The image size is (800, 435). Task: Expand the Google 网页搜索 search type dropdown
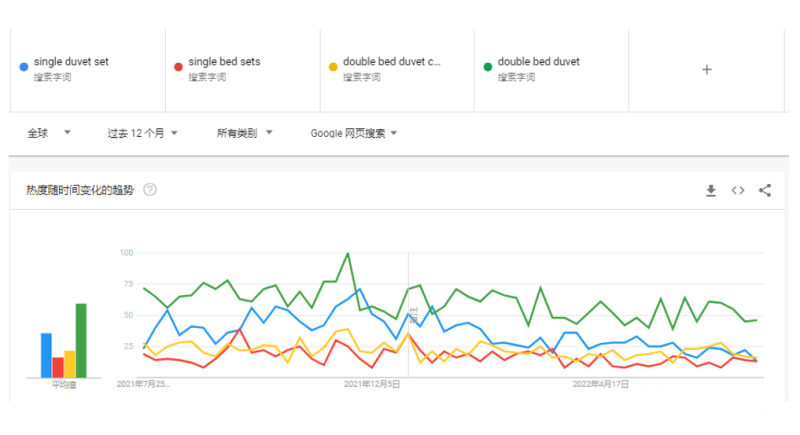point(354,133)
